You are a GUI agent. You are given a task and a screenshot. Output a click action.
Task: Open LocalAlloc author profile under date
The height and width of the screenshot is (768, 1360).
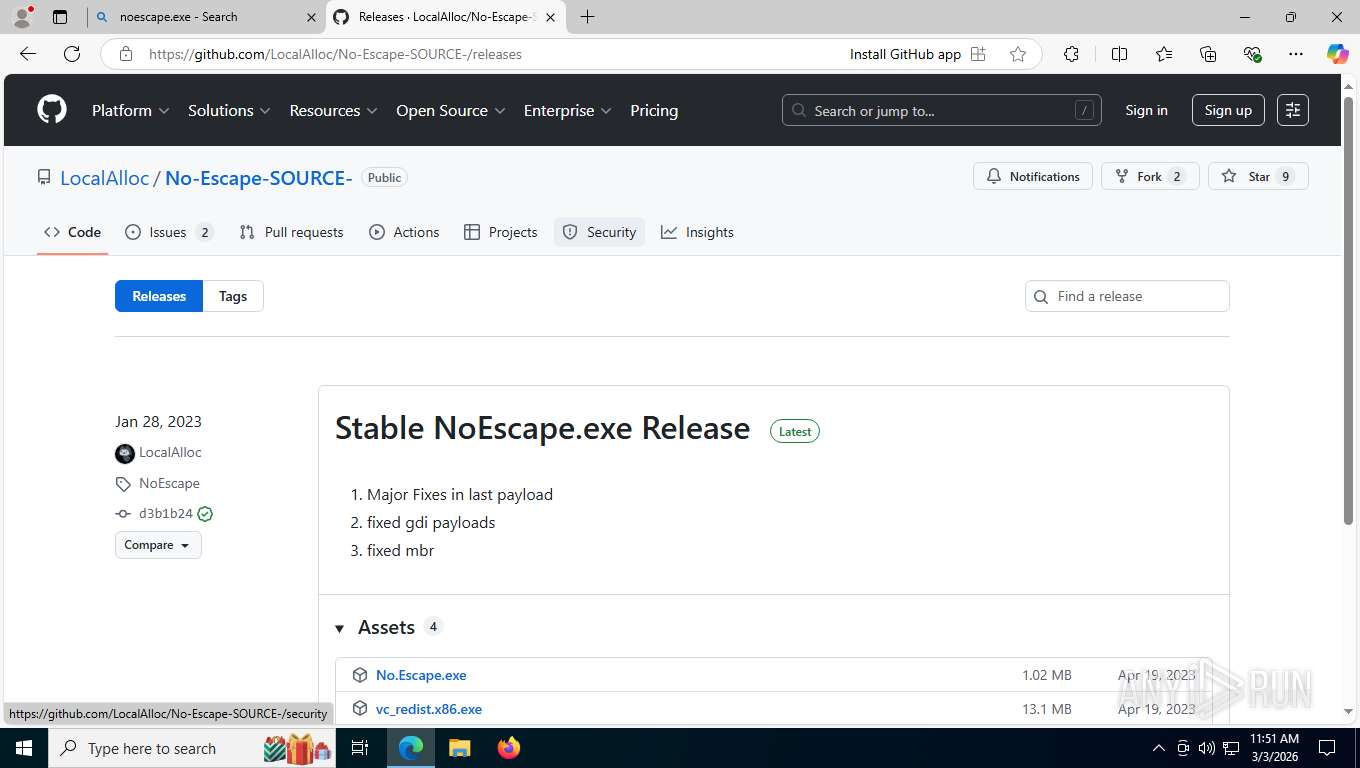point(170,452)
